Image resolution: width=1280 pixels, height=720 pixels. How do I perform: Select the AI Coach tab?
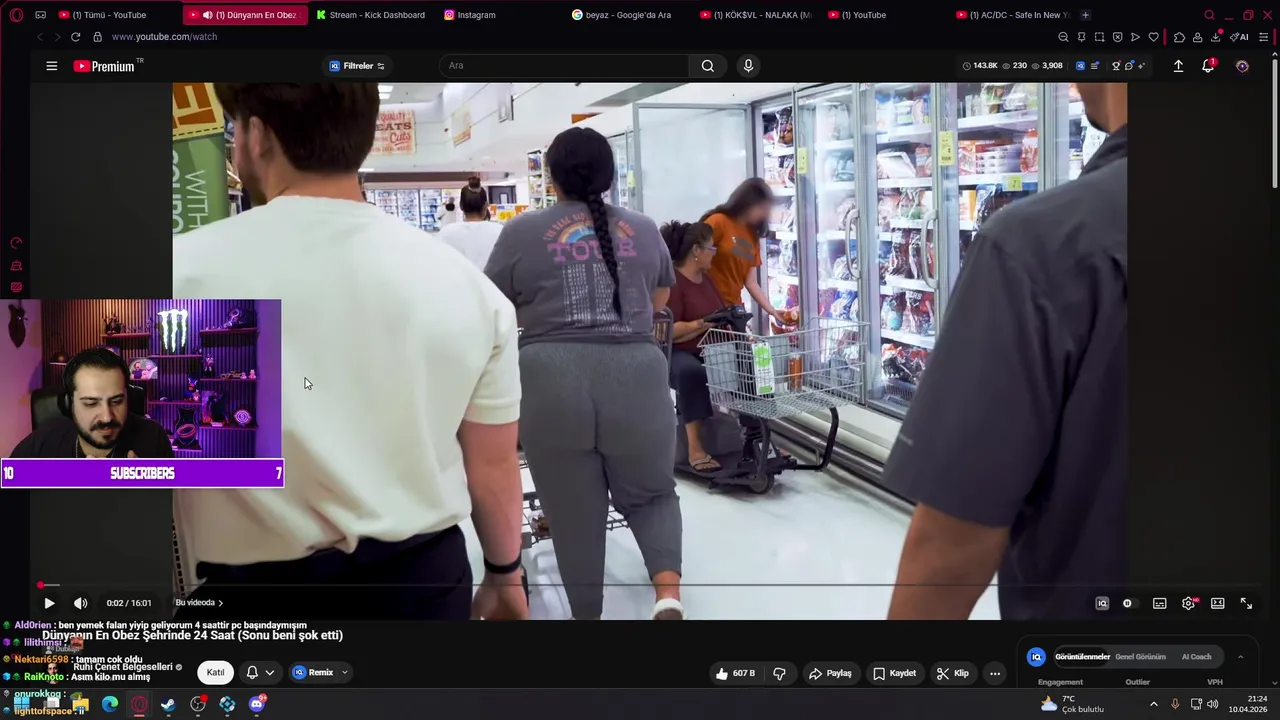pyautogui.click(x=1196, y=657)
